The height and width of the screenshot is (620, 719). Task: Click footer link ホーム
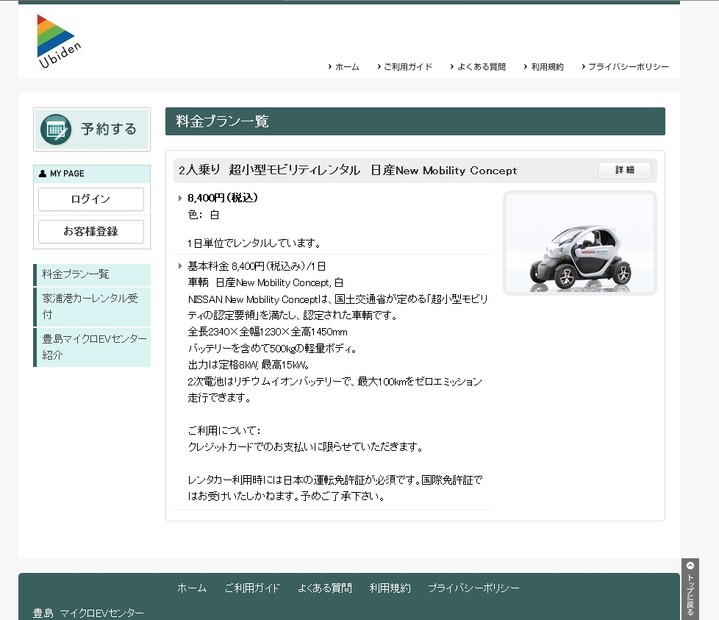pos(192,588)
